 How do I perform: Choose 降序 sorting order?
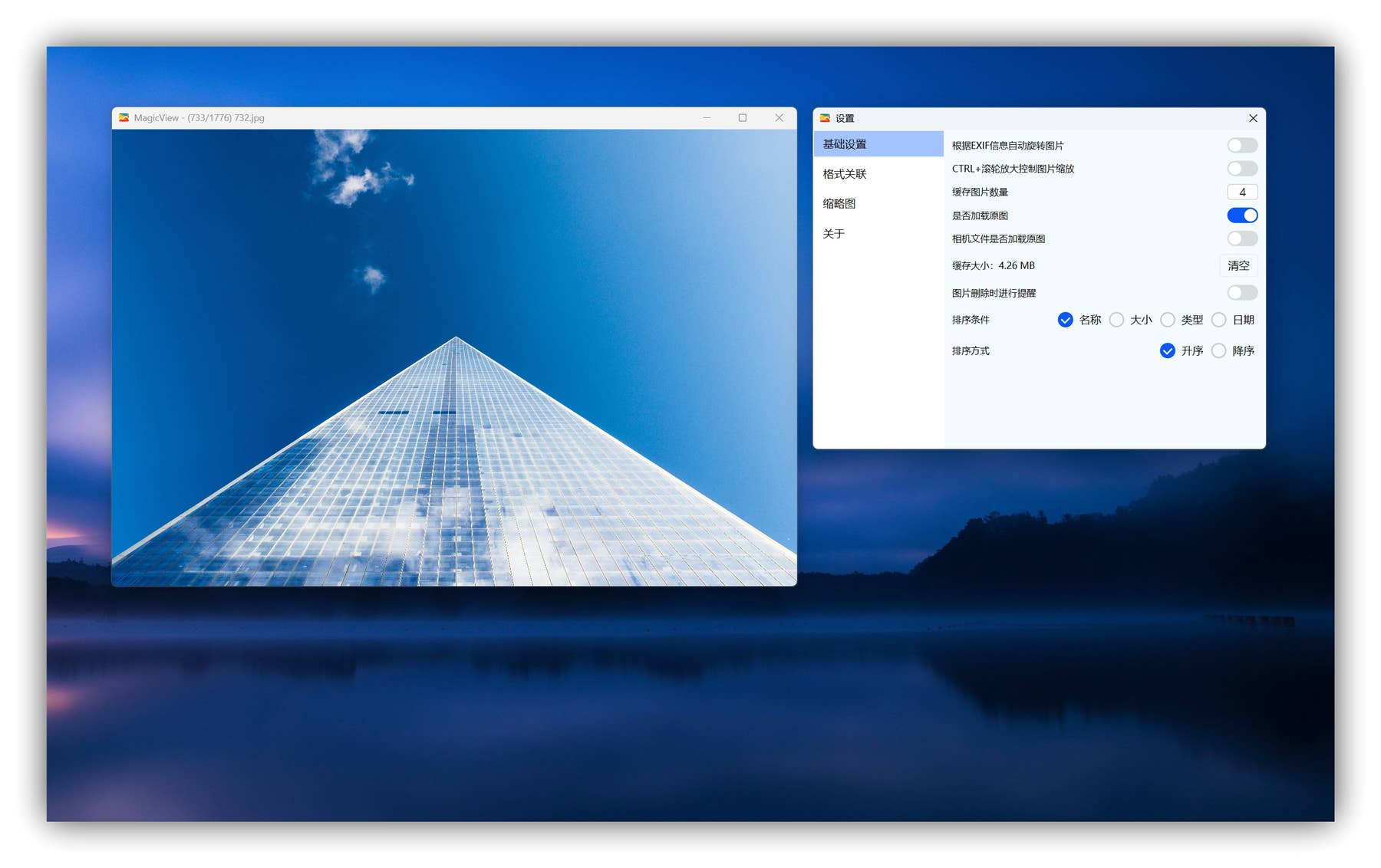[x=1219, y=350]
